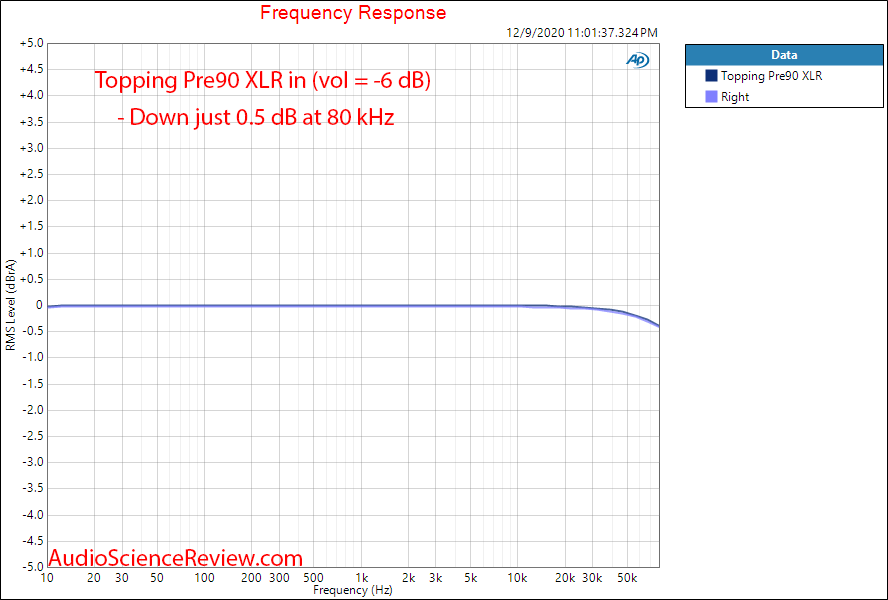
Task: Click the -4.5 label on the level axis
Action: coord(33,541)
